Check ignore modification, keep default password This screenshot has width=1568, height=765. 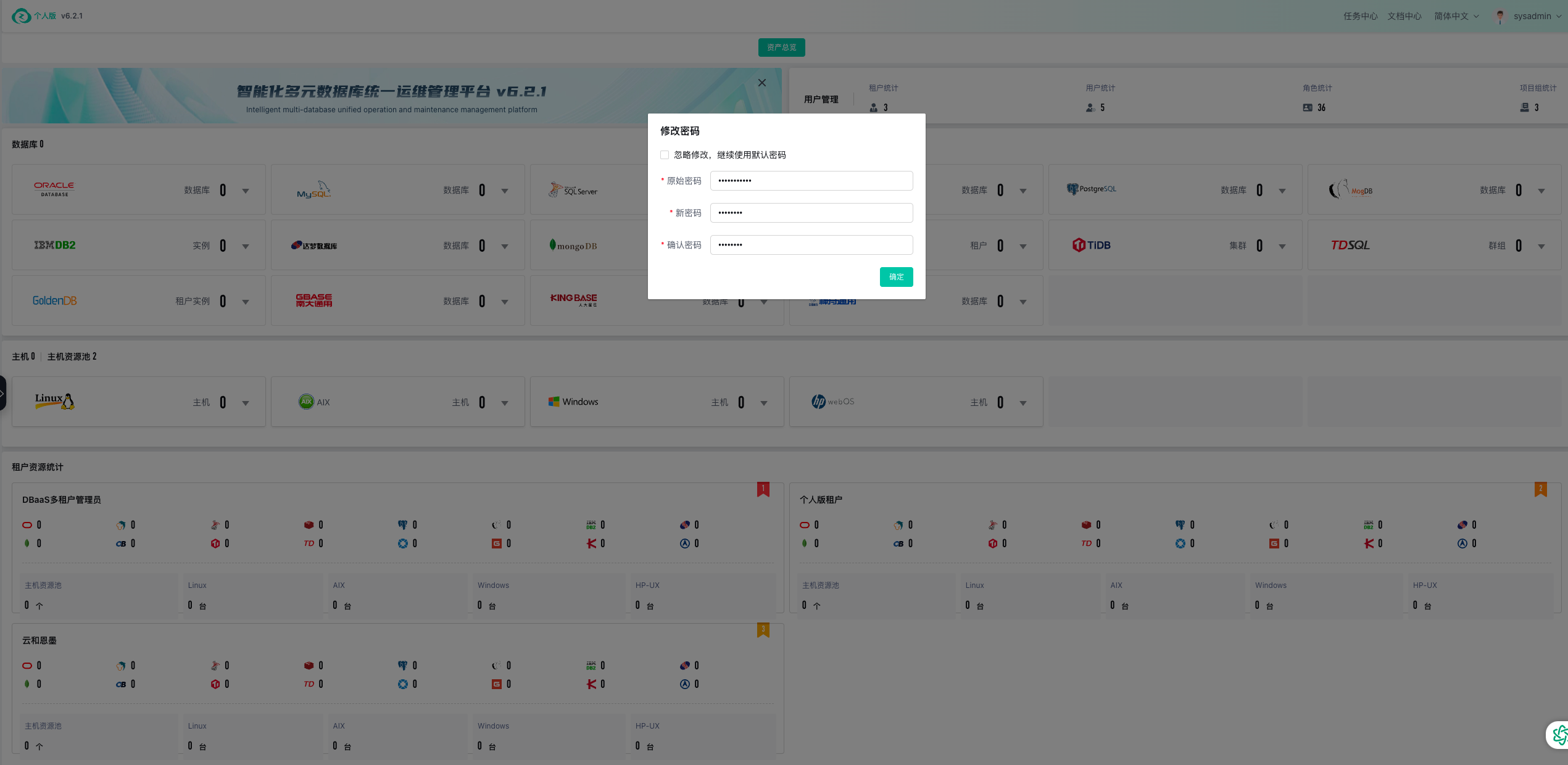pos(665,155)
